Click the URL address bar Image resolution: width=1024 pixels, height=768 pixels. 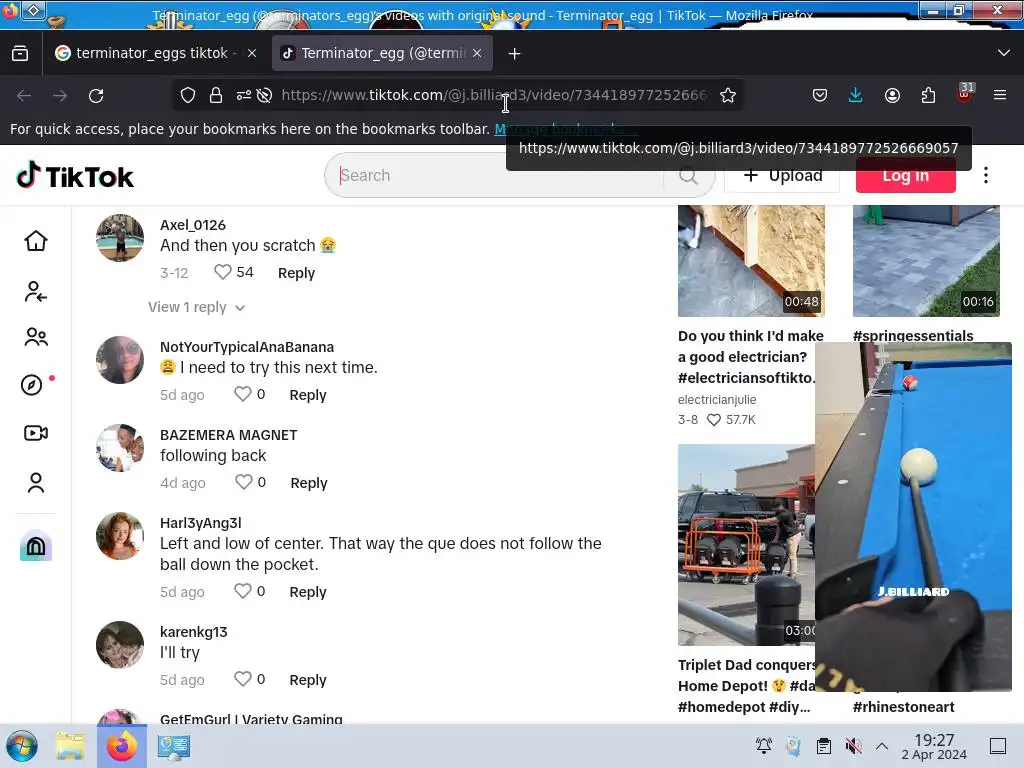(493, 95)
